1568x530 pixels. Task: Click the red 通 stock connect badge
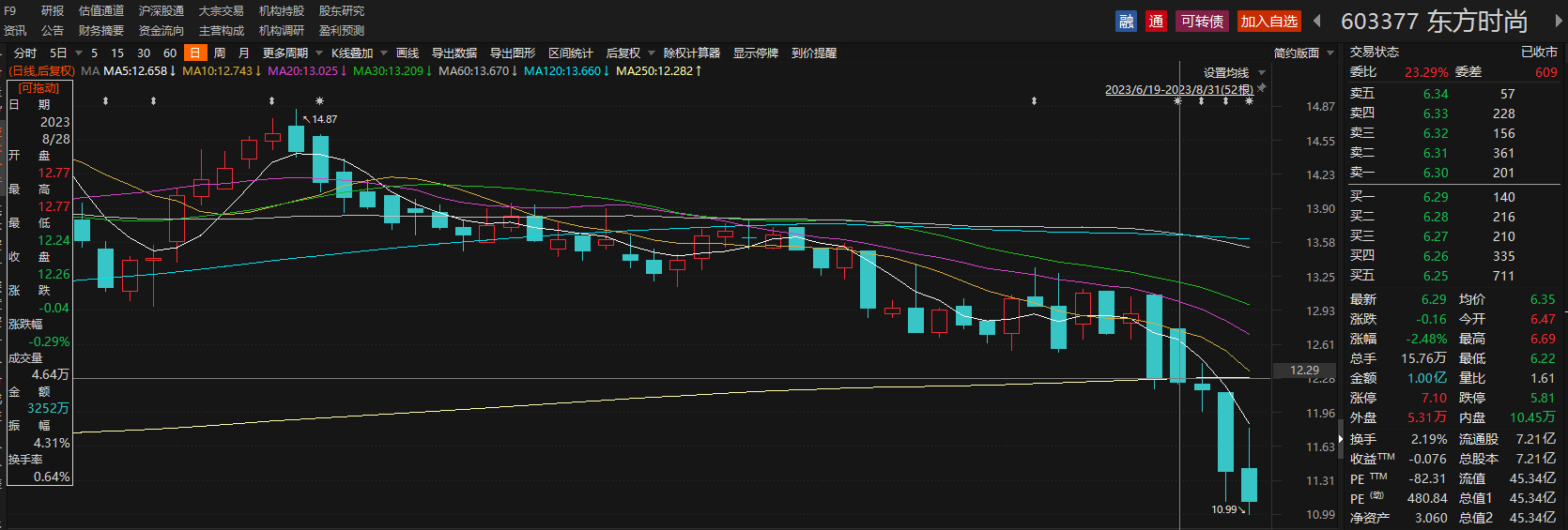point(1156,21)
